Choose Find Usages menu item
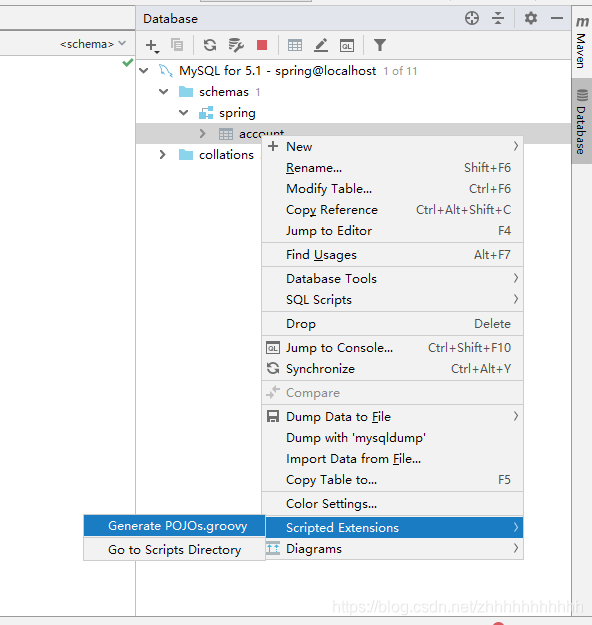Image resolution: width=592 pixels, height=625 pixels. [392, 255]
